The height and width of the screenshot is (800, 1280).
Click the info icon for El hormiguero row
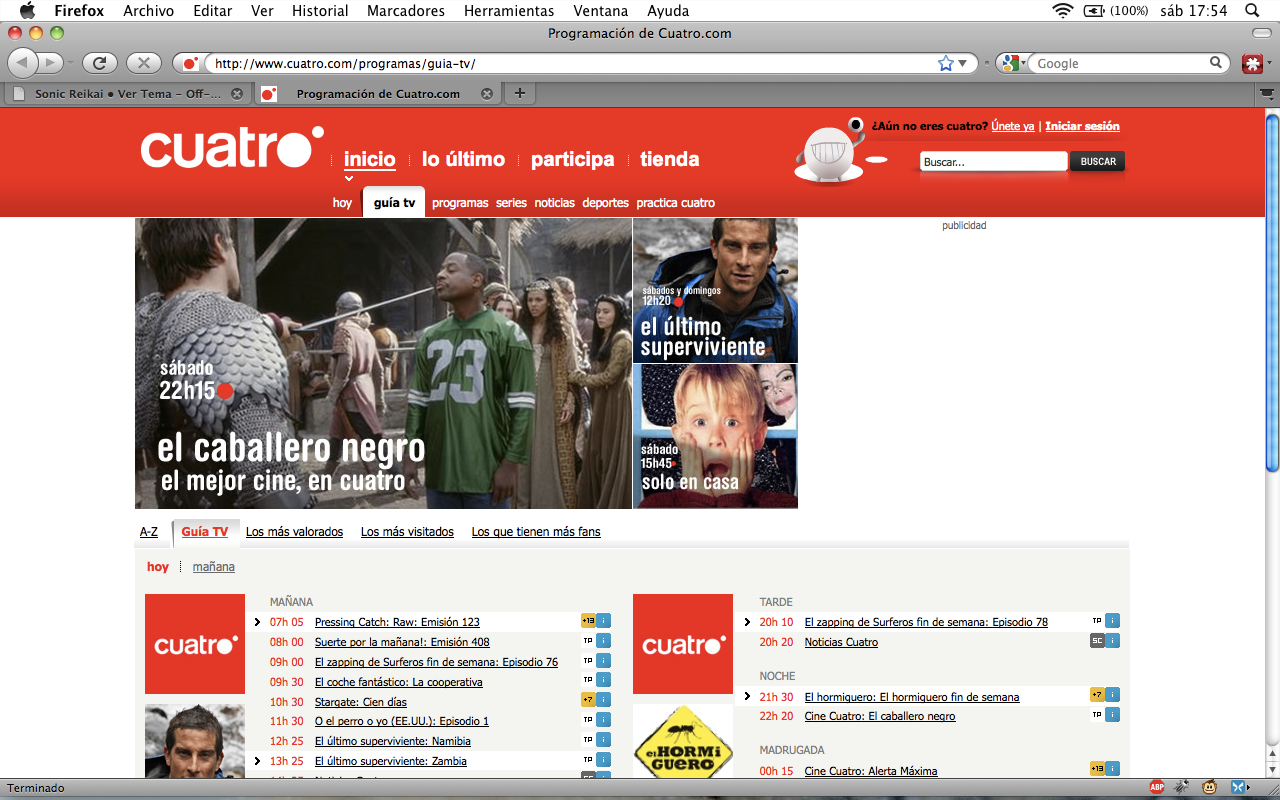(1113, 695)
